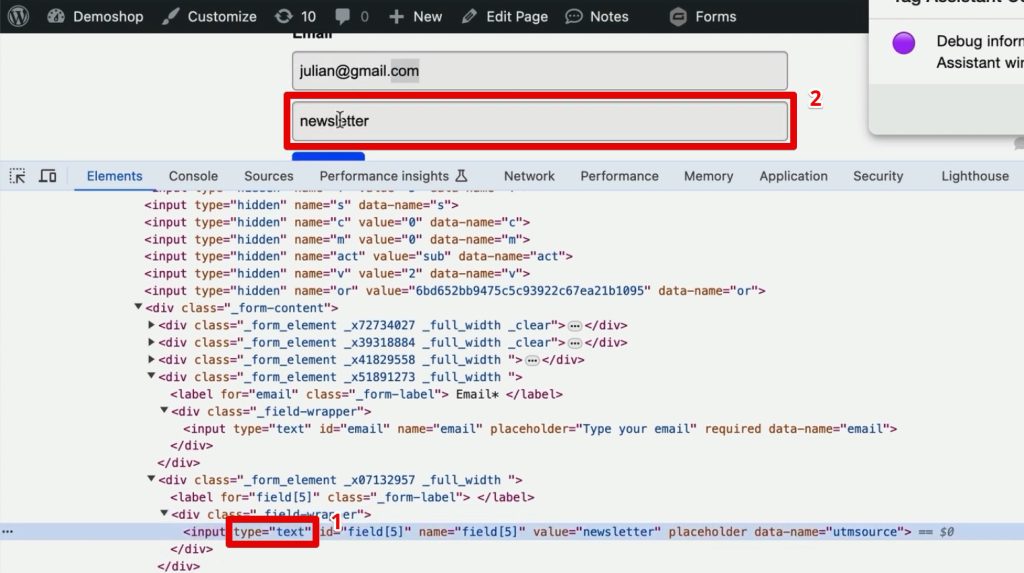1024x573 pixels.
Task: Open the three-dot actions for selected node
Action: pos(7,531)
